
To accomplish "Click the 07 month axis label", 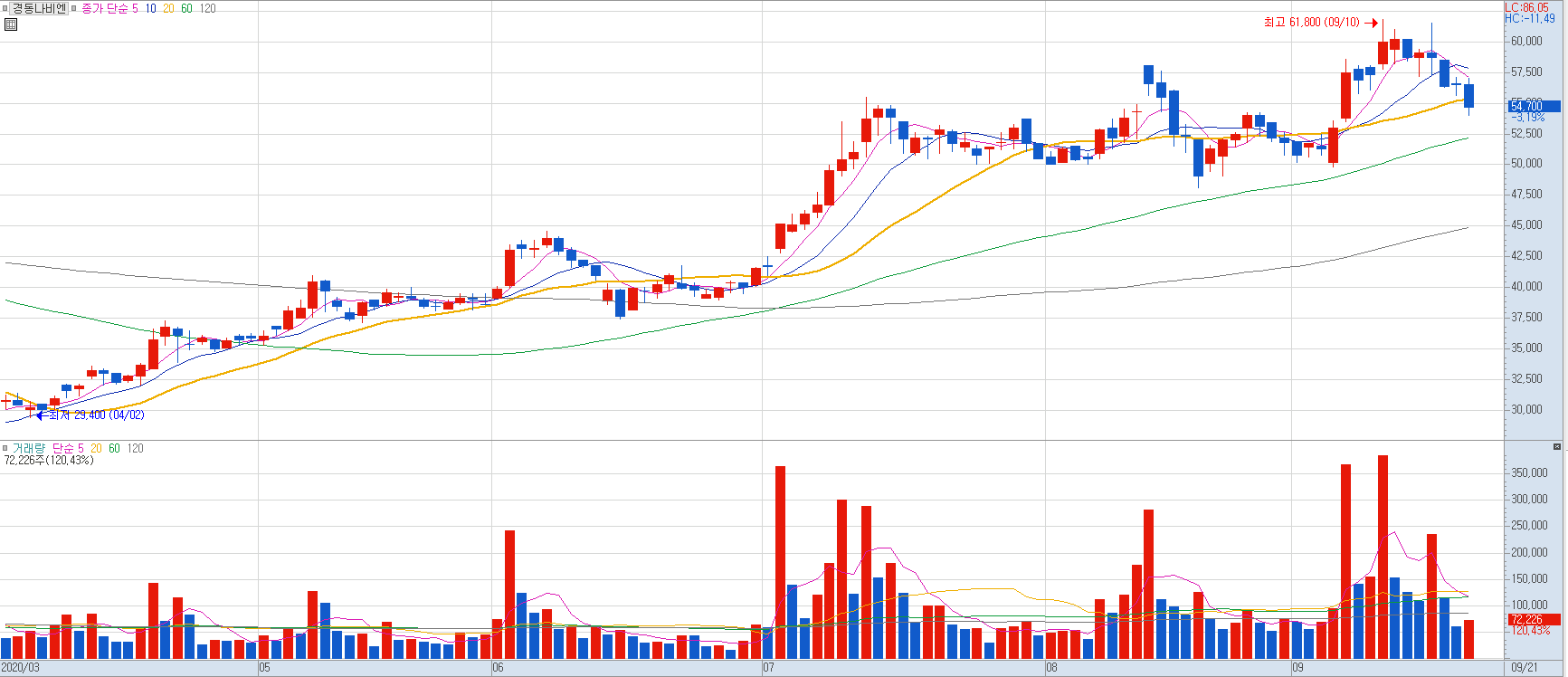I will (x=768, y=668).
